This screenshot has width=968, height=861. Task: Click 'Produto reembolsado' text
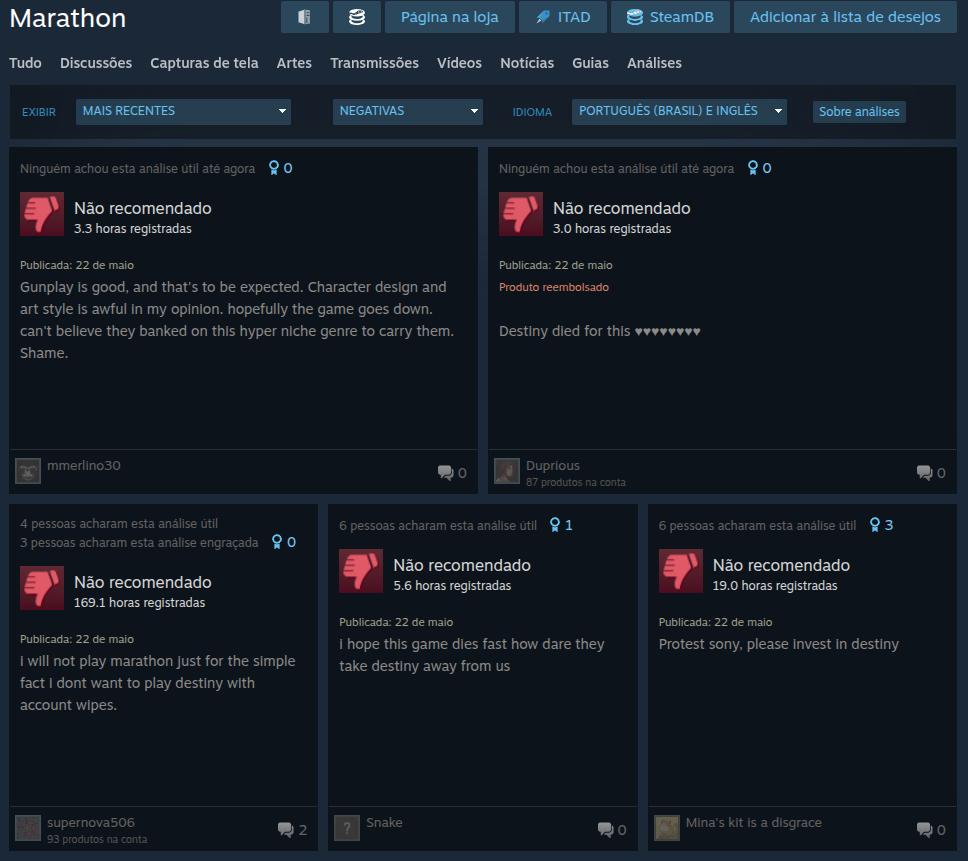554,287
